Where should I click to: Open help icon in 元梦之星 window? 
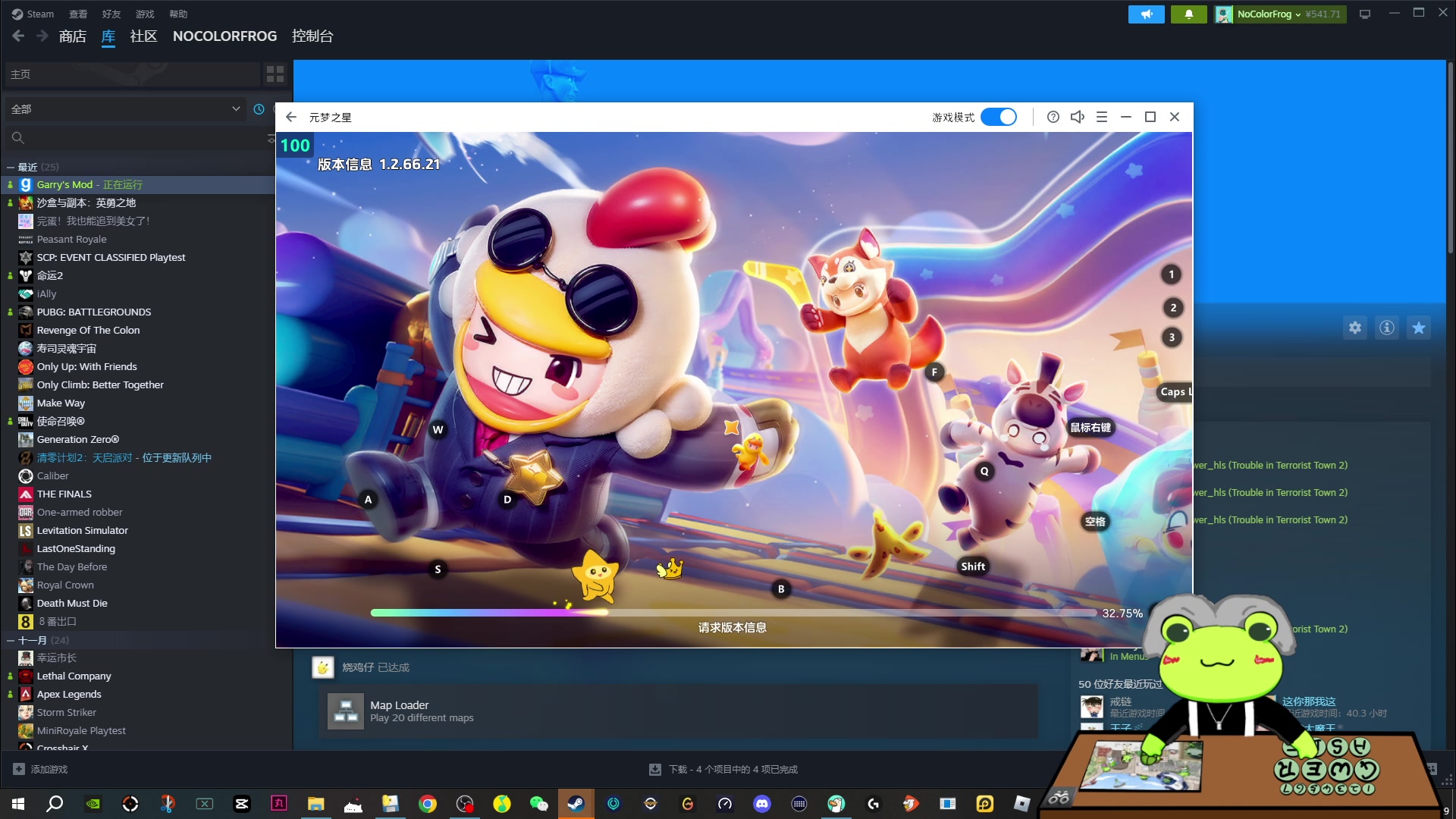(x=1053, y=117)
